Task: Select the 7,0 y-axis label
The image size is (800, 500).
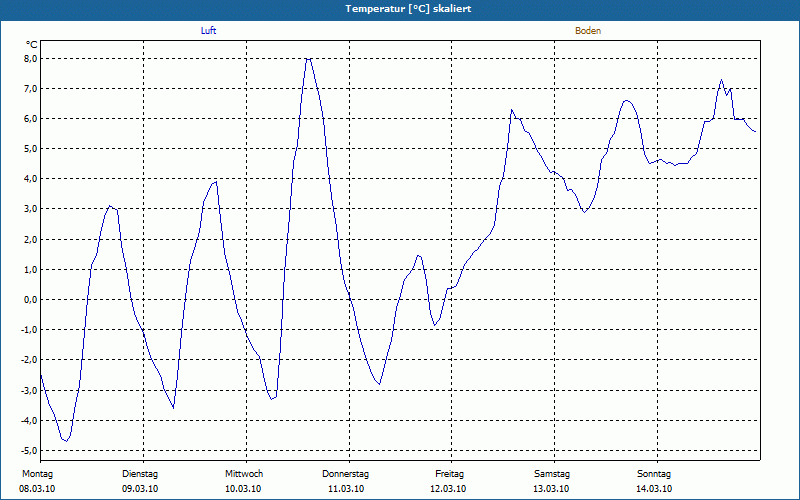Action: click(x=30, y=89)
